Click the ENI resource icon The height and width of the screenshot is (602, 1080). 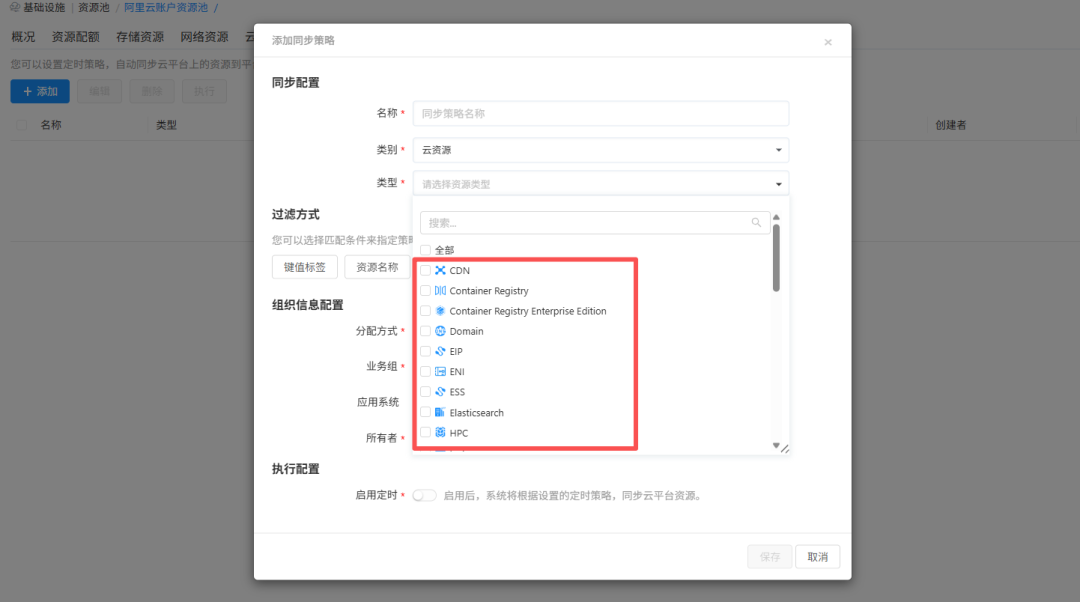[x=440, y=372]
